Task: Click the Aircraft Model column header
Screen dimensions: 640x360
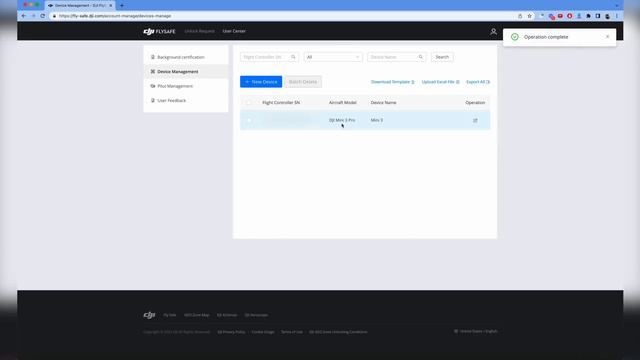Action: pyautogui.click(x=342, y=103)
